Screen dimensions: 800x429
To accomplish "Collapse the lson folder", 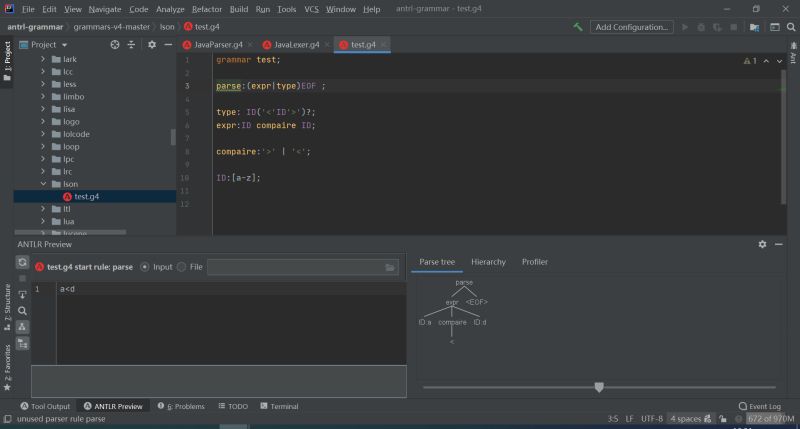I will click(43, 184).
